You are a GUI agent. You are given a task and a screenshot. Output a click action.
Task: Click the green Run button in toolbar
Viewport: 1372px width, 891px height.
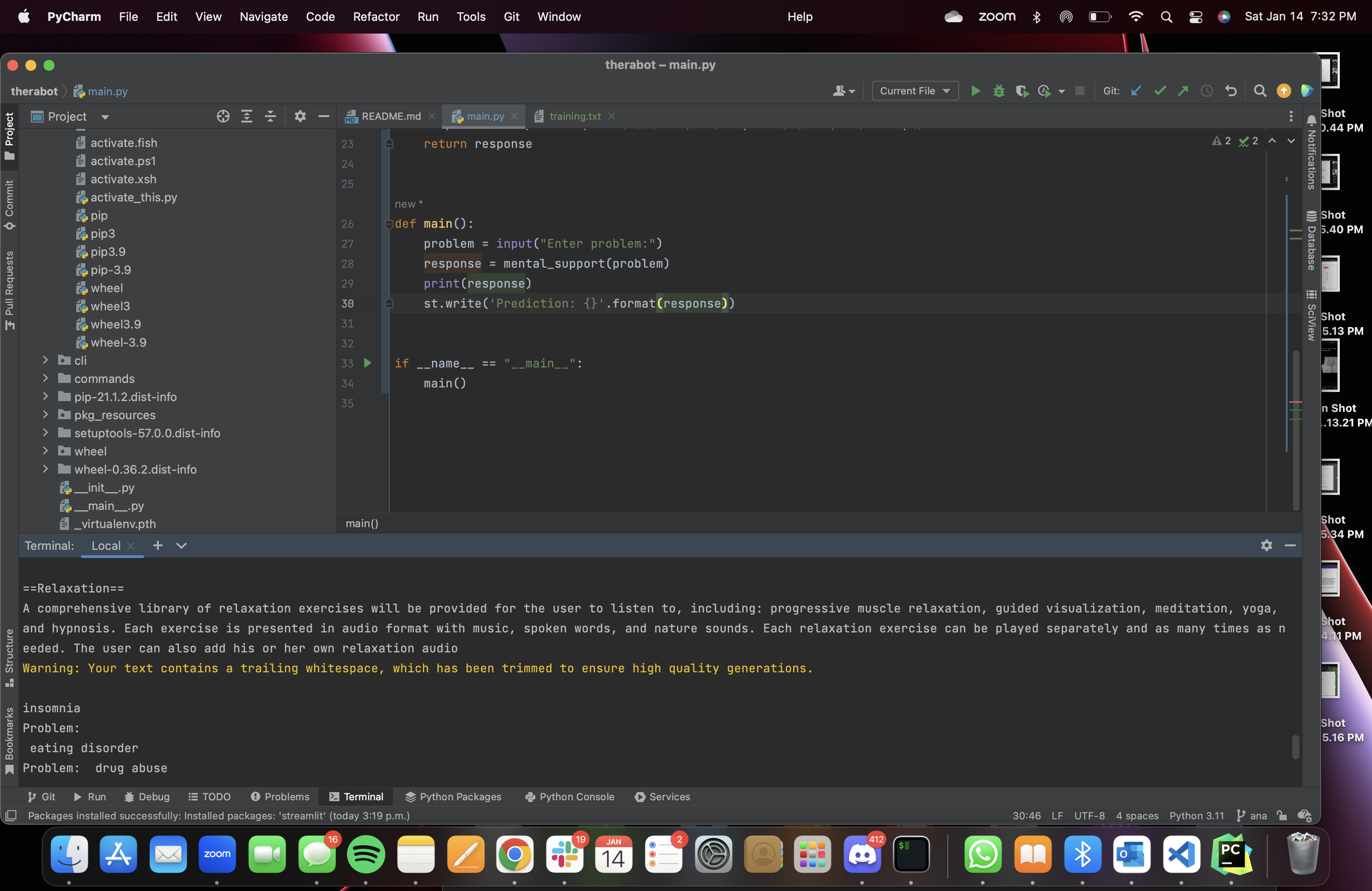(975, 91)
